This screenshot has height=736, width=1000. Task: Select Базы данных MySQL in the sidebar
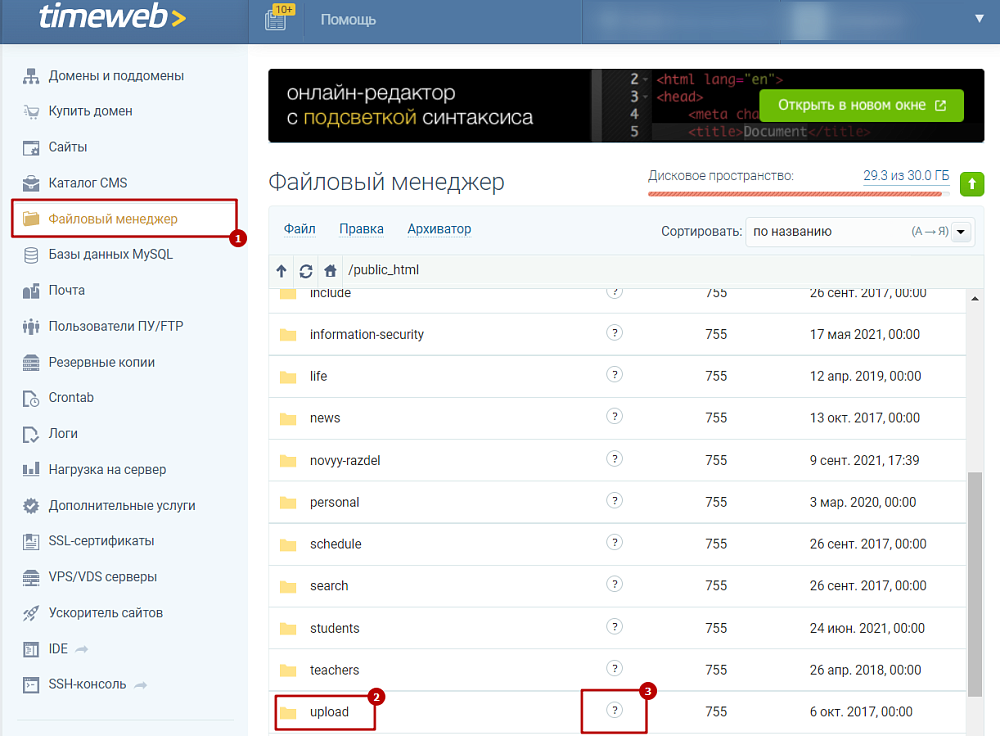110,255
